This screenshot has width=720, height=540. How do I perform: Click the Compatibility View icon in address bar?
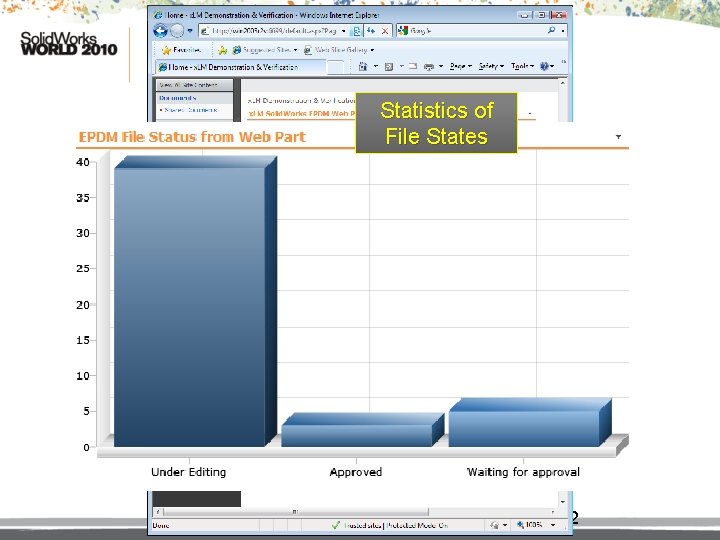coord(356,31)
